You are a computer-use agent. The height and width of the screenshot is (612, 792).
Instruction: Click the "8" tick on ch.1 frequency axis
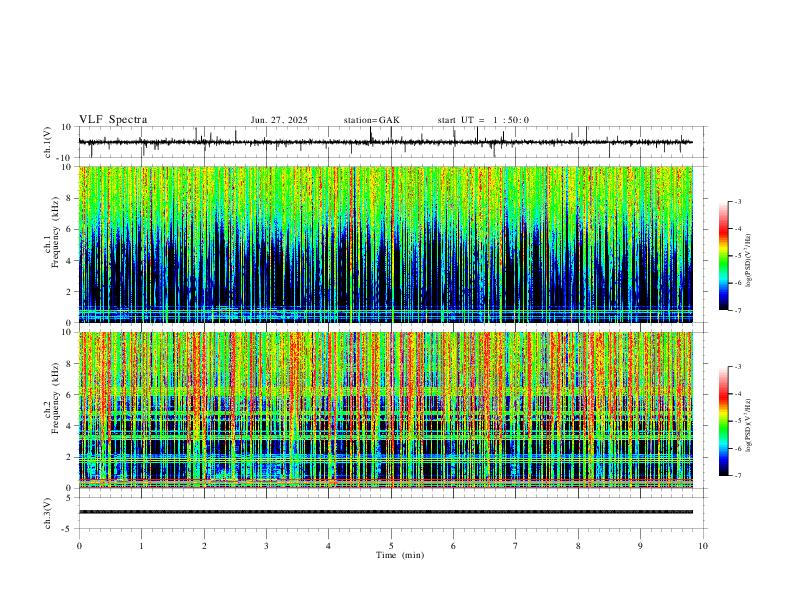click(69, 198)
